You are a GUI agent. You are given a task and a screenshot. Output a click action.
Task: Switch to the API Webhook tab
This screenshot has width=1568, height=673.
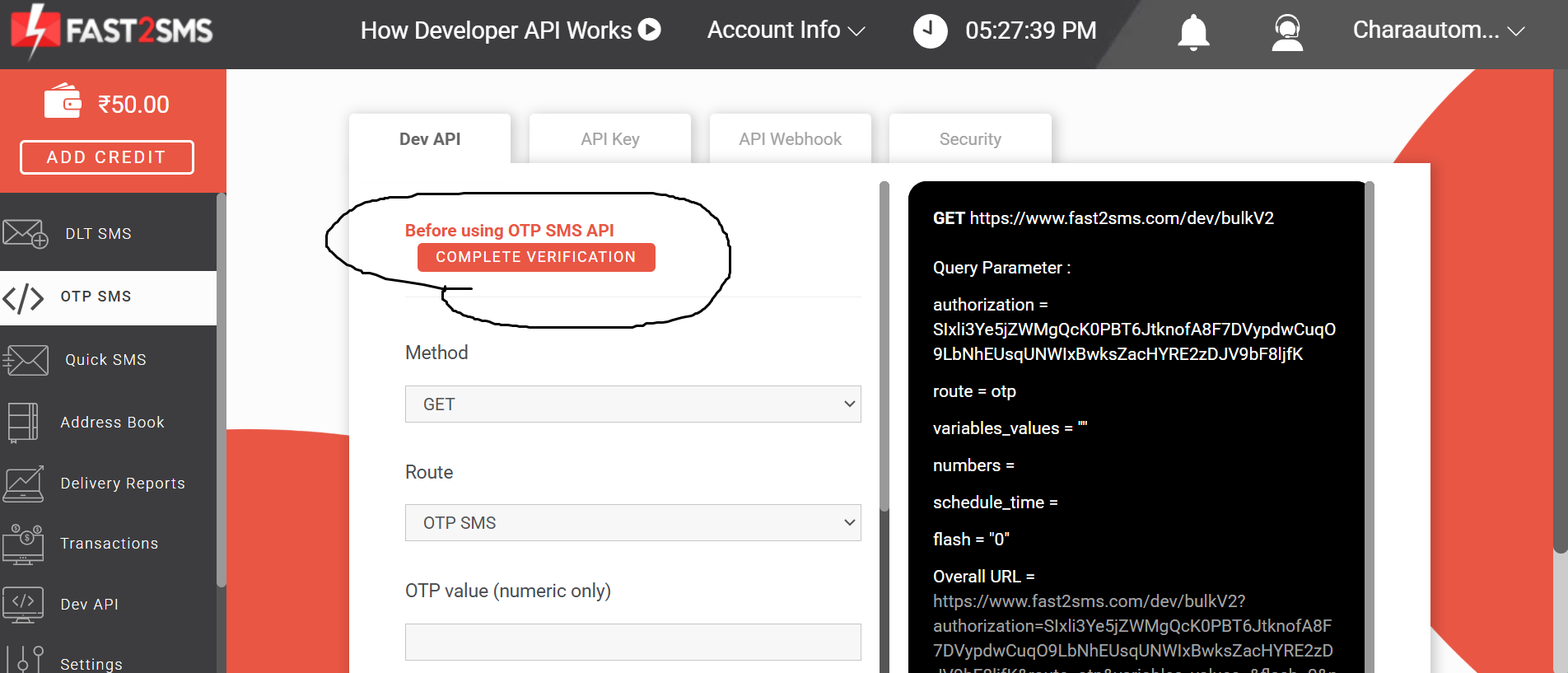(790, 139)
